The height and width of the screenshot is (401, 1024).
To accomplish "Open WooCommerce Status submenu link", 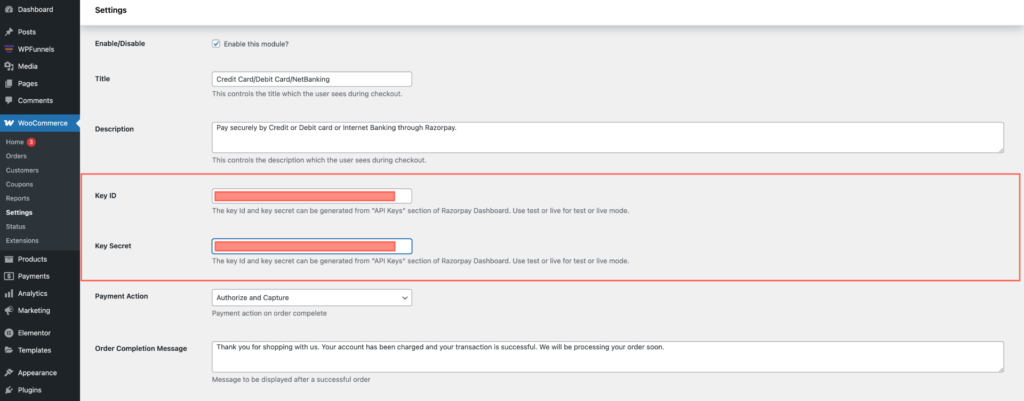I will click(x=16, y=226).
